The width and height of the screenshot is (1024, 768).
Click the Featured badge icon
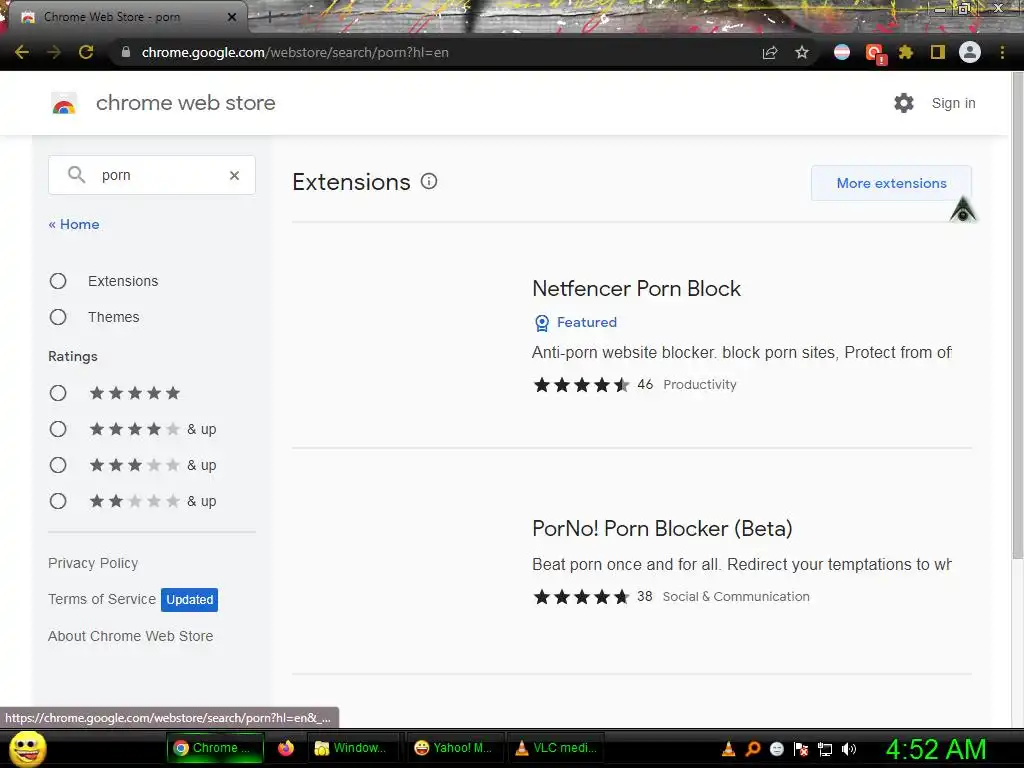click(542, 323)
